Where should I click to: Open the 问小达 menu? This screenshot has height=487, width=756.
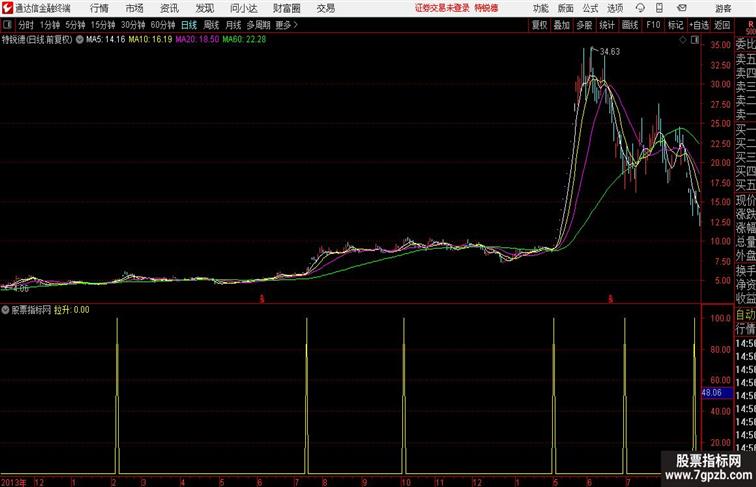point(243,8)
